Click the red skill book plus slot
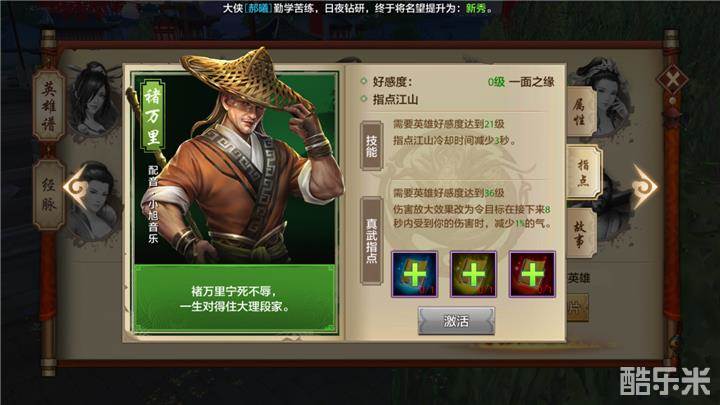Screen dimensions: 720x405 [532, 274]
